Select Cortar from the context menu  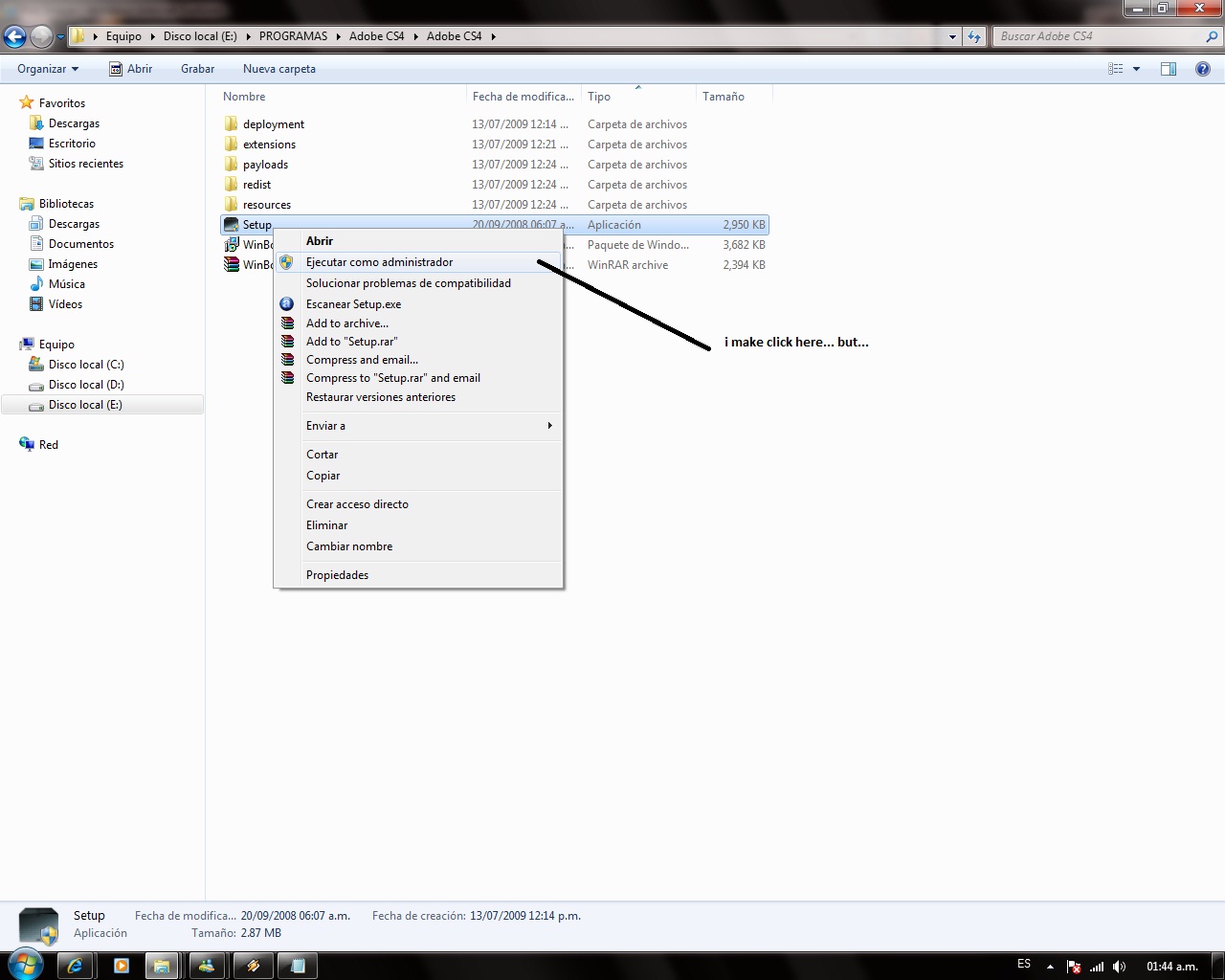418,455
